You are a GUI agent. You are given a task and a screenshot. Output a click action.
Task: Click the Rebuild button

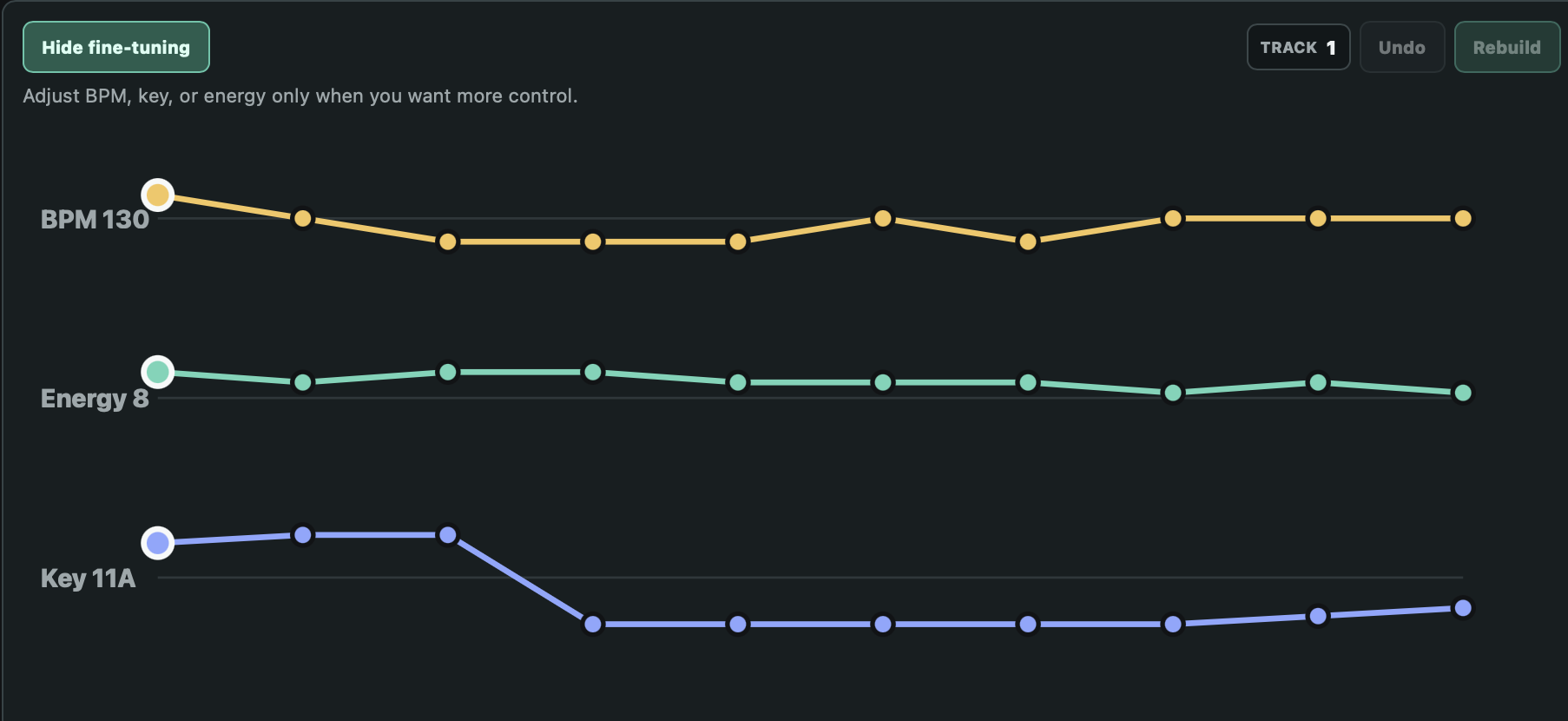click(x=1506, y=47)
